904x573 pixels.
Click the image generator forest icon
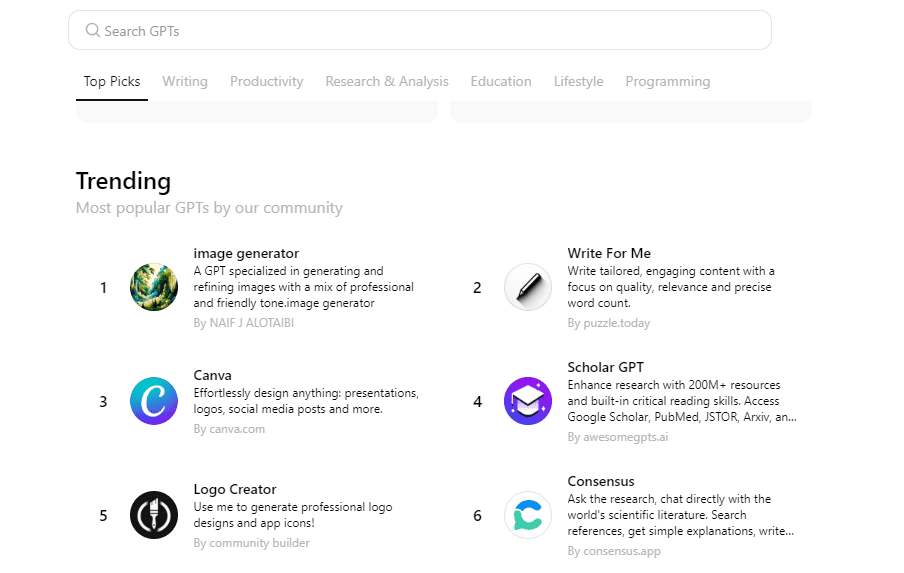(154, 288)
